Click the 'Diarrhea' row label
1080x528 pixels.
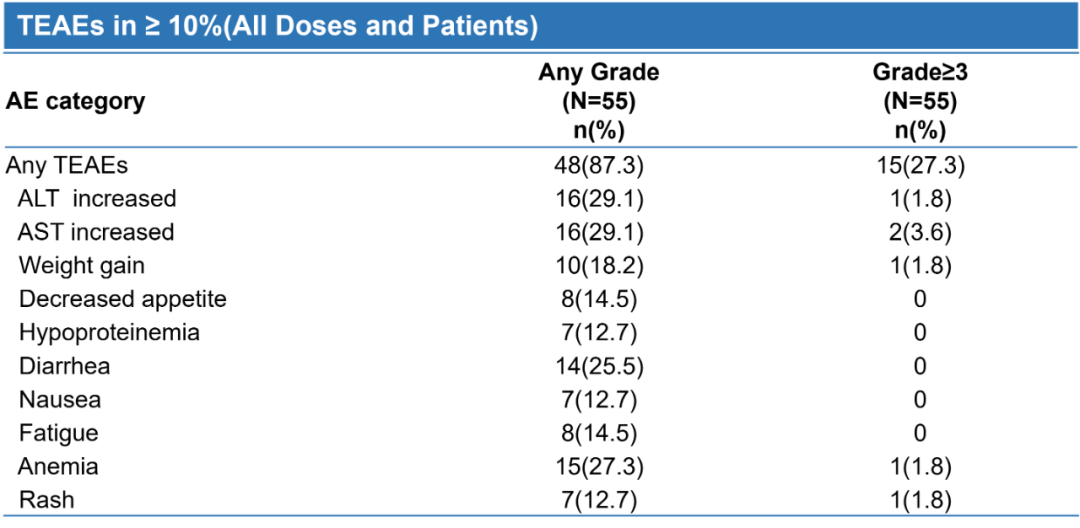[x=65, y=366]
